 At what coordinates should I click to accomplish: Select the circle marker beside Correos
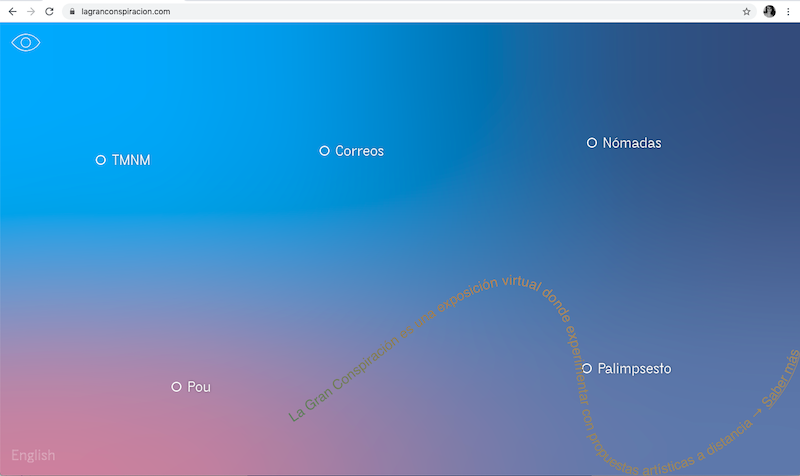324,151
